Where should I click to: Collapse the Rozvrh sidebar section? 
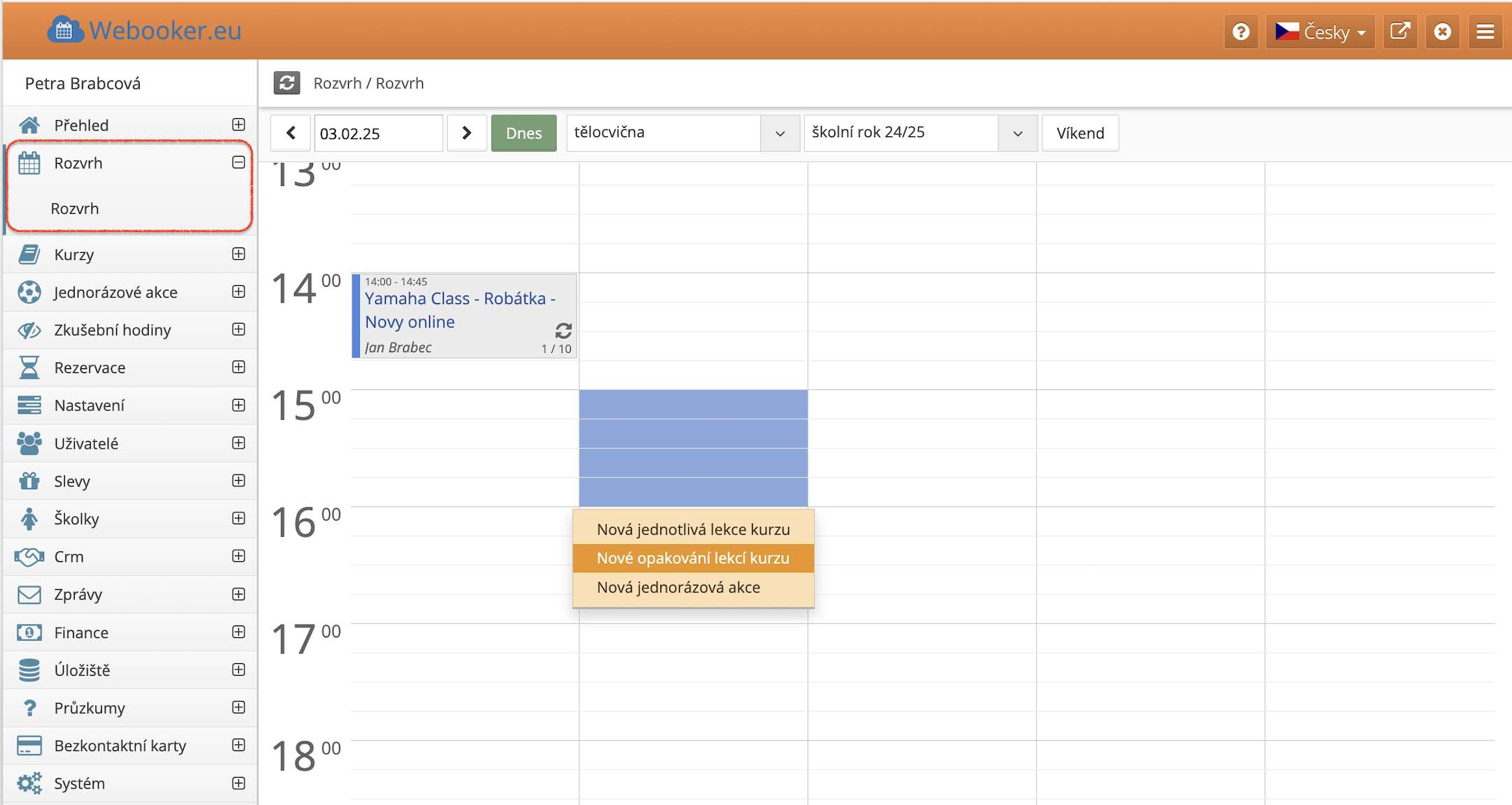click(238, 163)
